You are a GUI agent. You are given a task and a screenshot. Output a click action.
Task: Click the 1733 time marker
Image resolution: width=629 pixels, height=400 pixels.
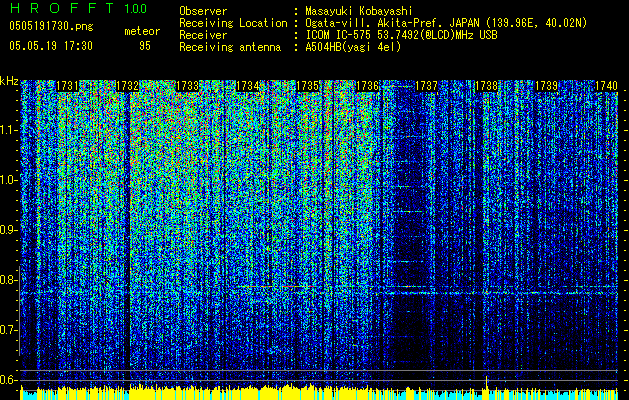coord(187,86)
